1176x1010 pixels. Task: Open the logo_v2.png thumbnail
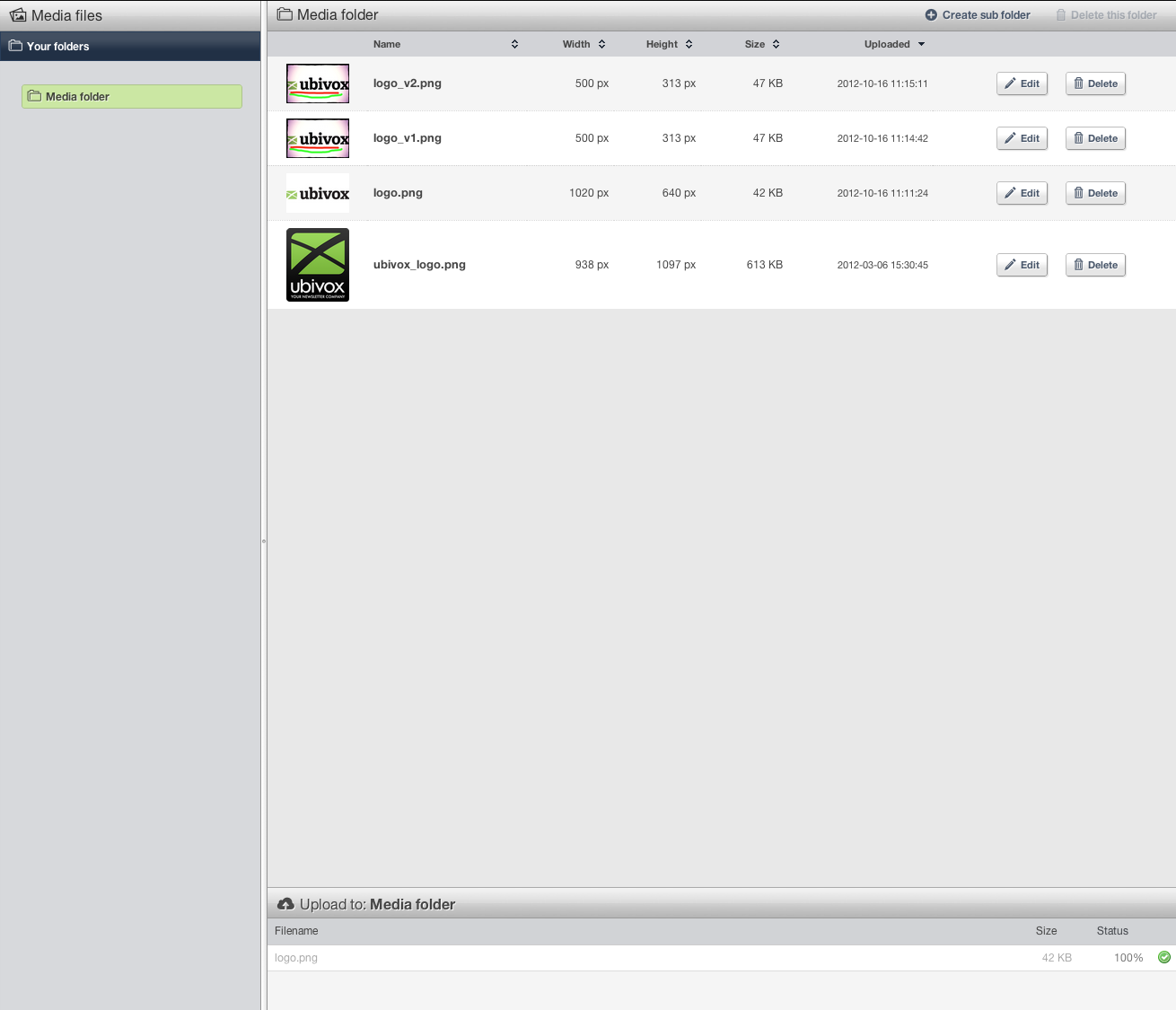click(318, 83)
